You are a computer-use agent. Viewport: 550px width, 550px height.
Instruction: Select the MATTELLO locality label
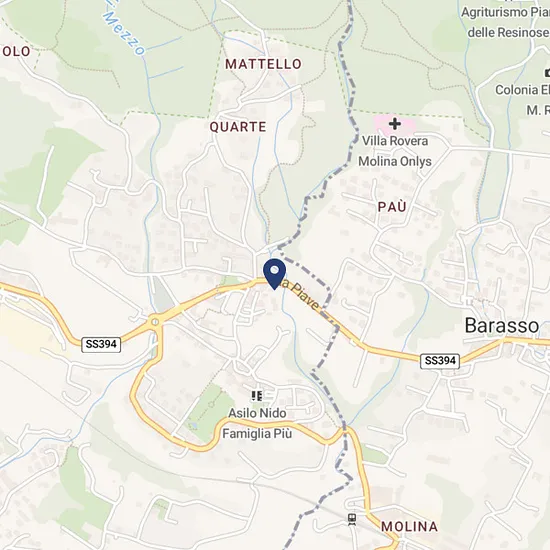(263, 64)
